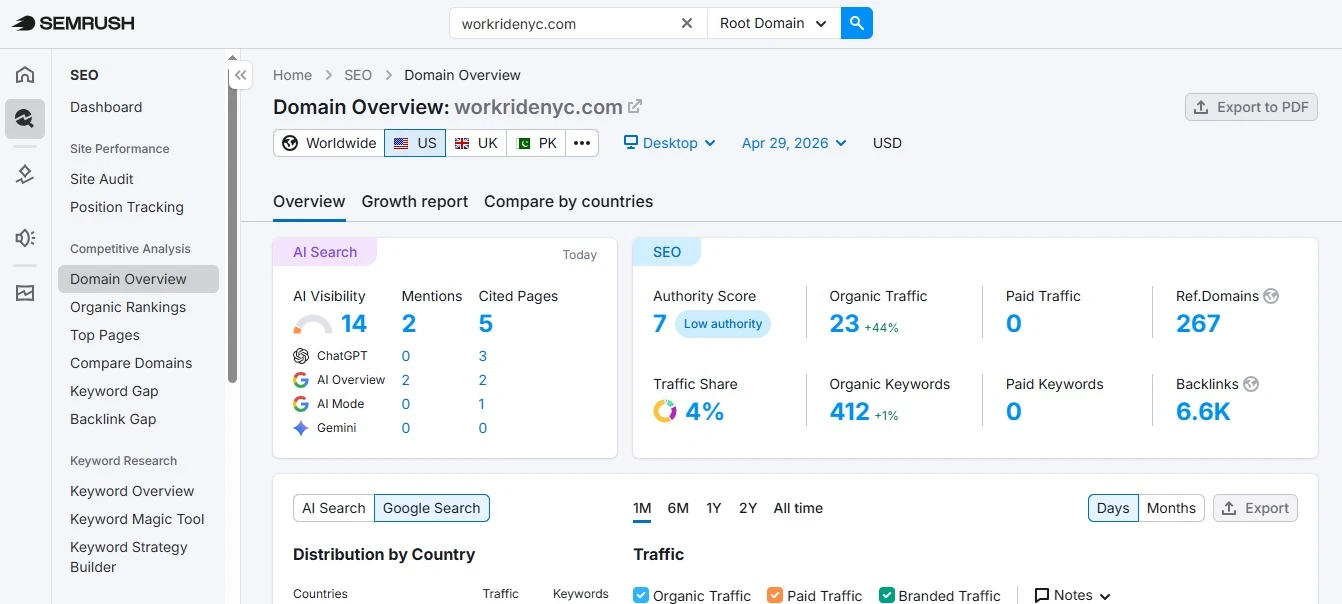Select the UK database

(x=476, y=143)
